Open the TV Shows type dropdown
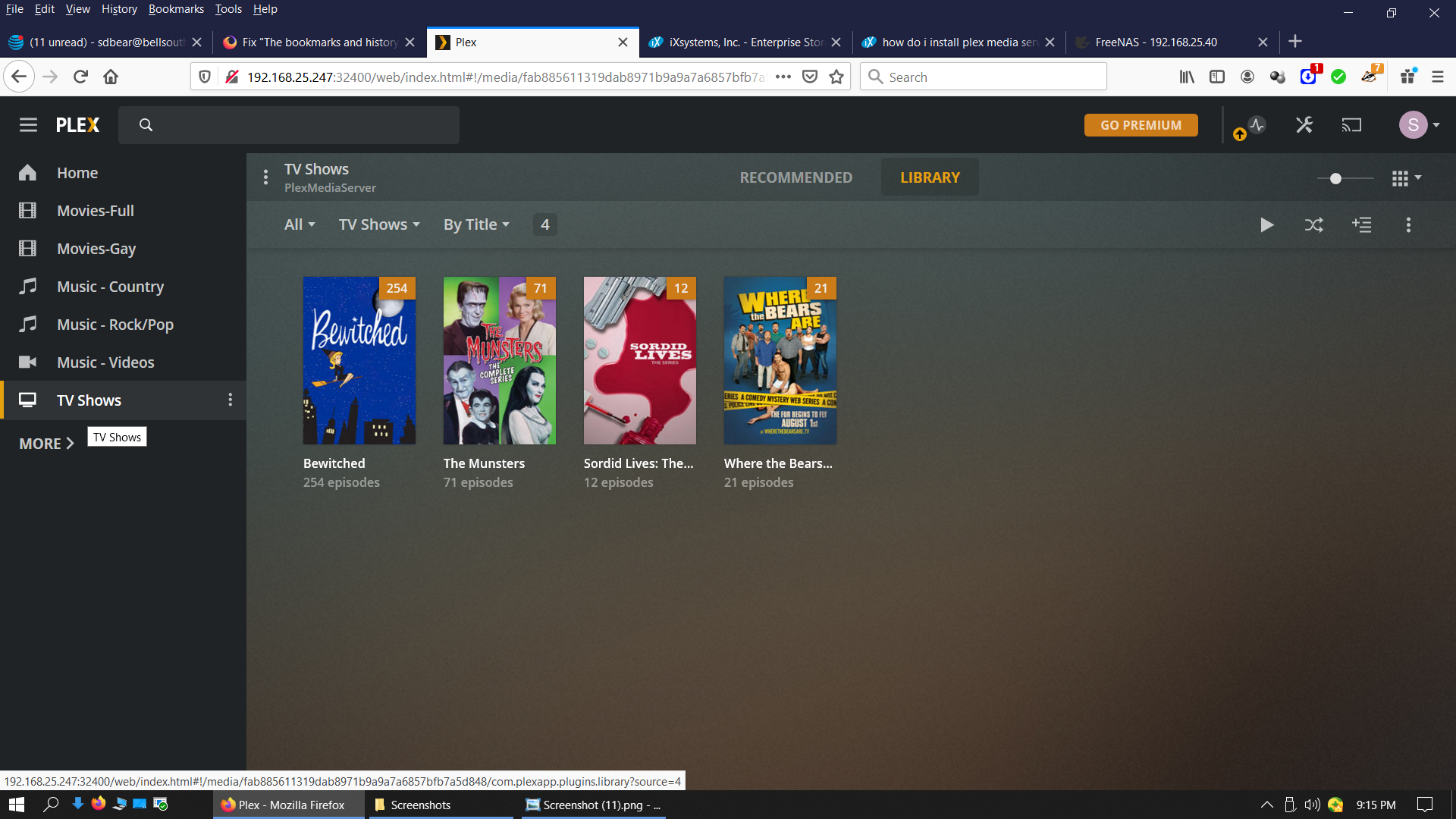This screenshot has width=1456, height=819. pos(379,224)
